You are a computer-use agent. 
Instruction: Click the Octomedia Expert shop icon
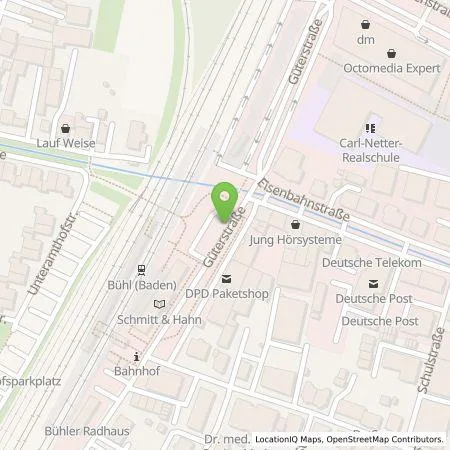[x=392, y=53]
